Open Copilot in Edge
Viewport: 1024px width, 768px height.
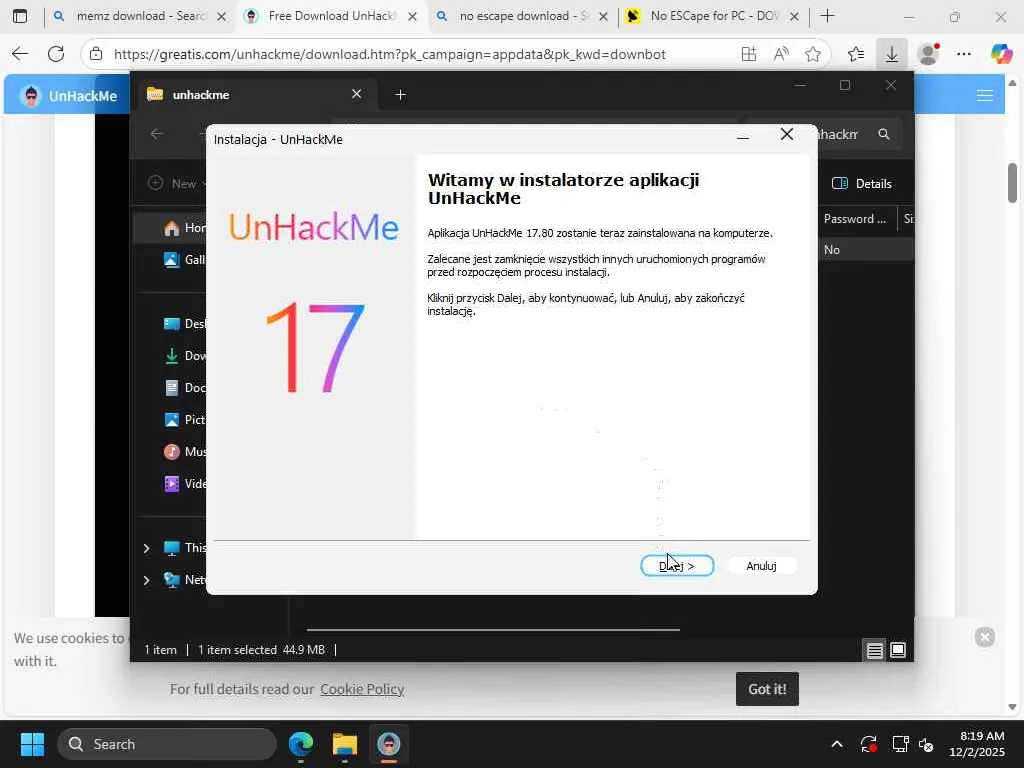tap(1001, 54)
